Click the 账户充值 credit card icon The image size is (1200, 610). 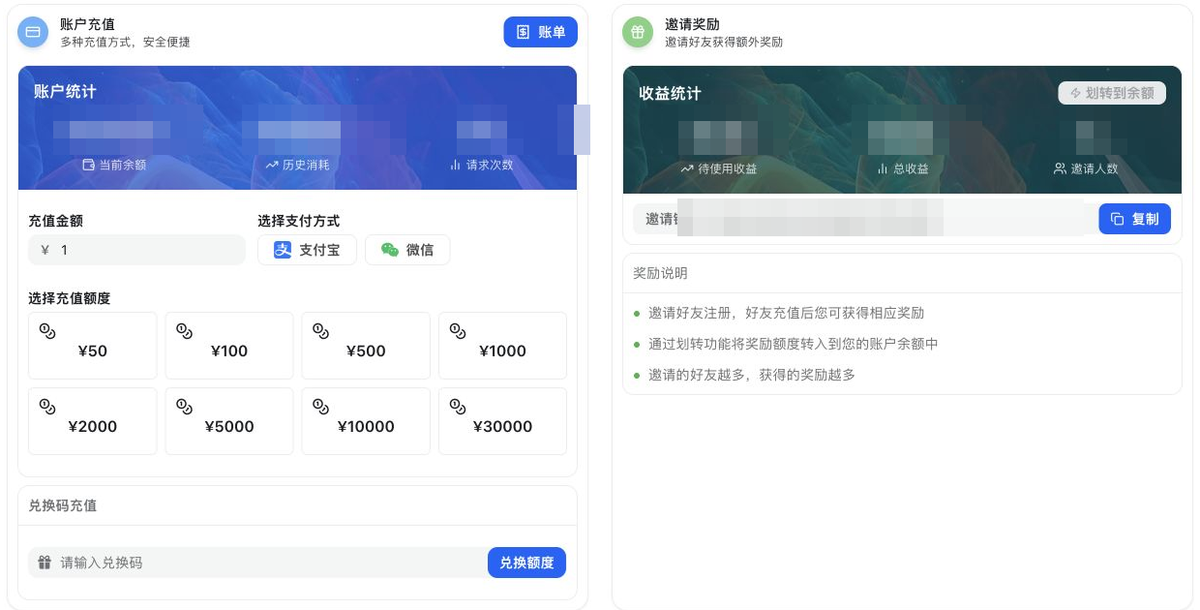pyautogui.click(x=33, y=32)
